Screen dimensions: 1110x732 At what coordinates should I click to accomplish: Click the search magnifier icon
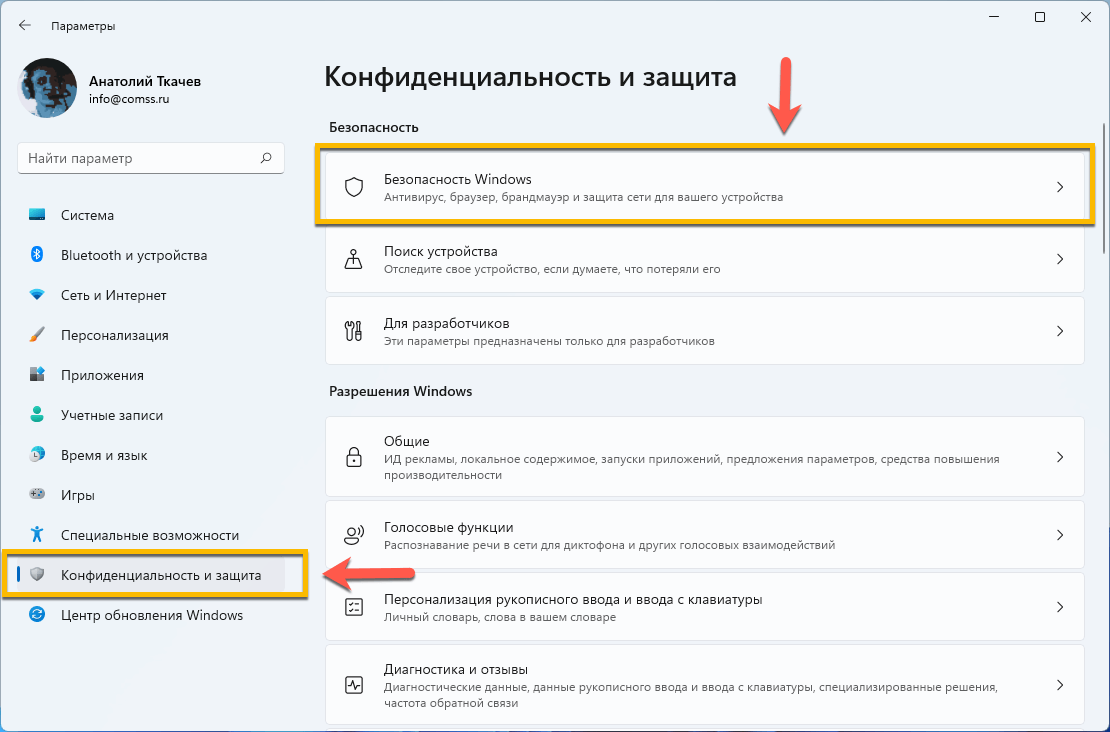266,158
